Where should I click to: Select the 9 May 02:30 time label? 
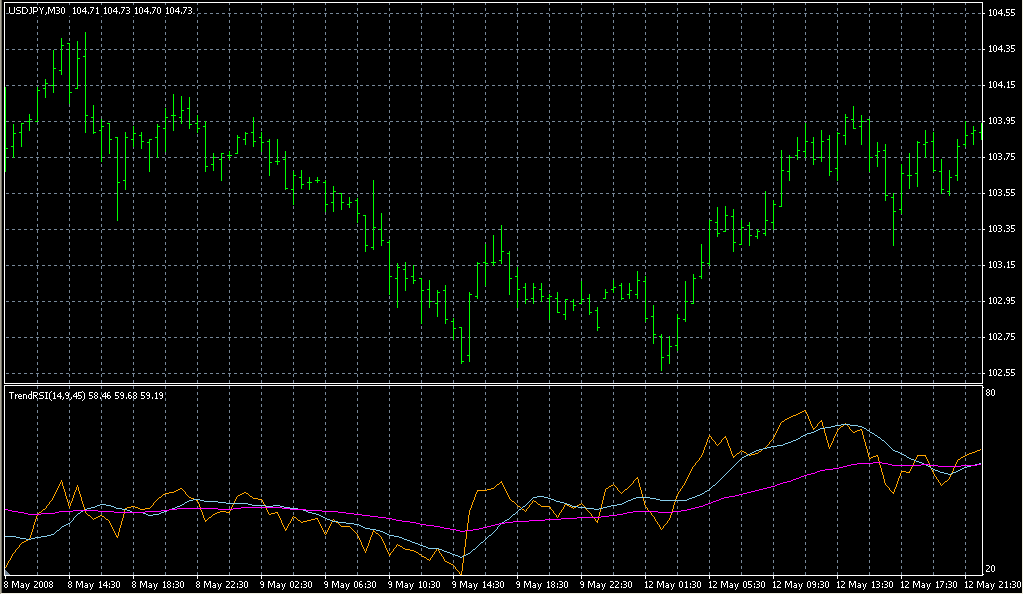(286, 584)
